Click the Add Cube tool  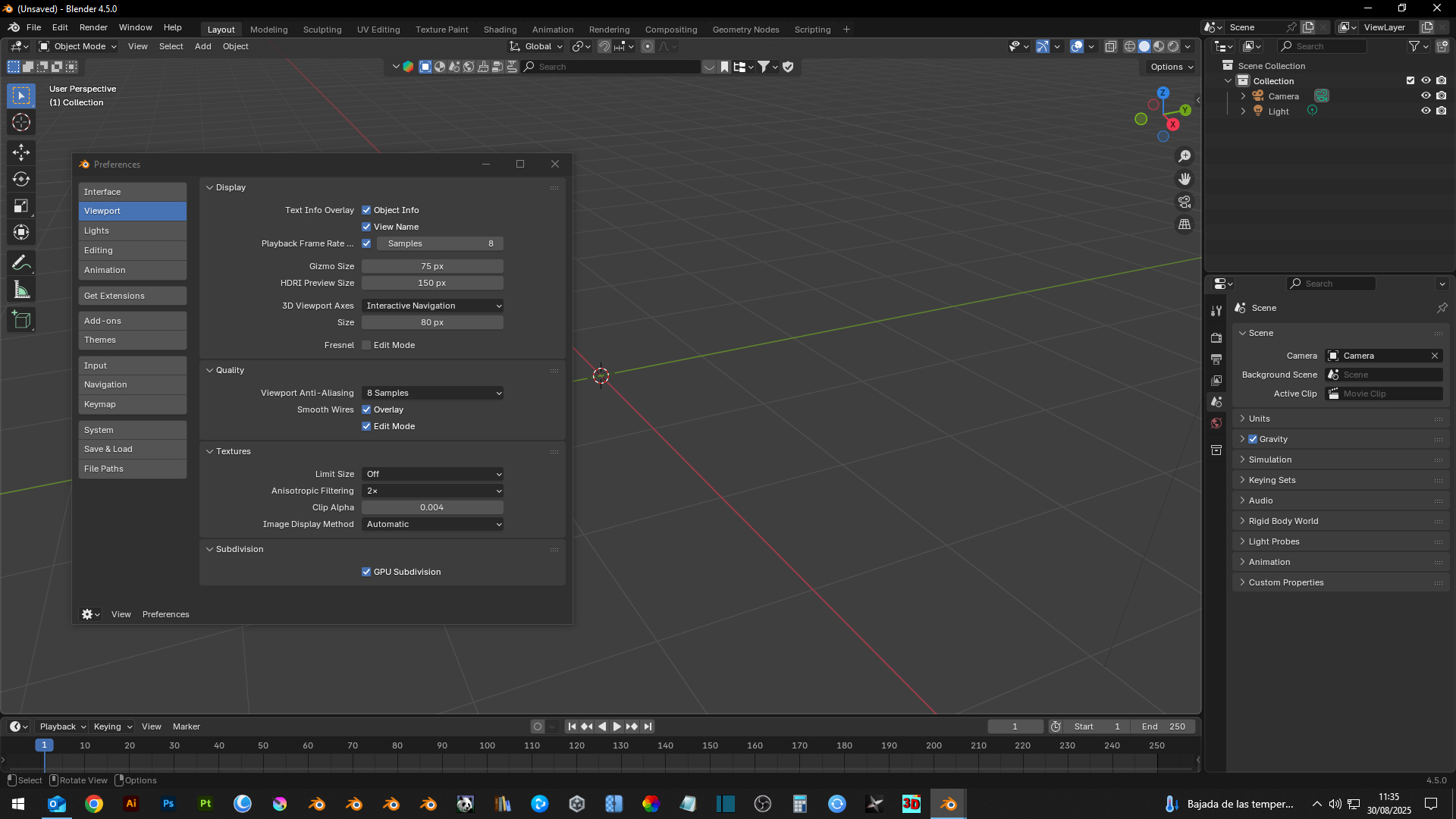21,320
